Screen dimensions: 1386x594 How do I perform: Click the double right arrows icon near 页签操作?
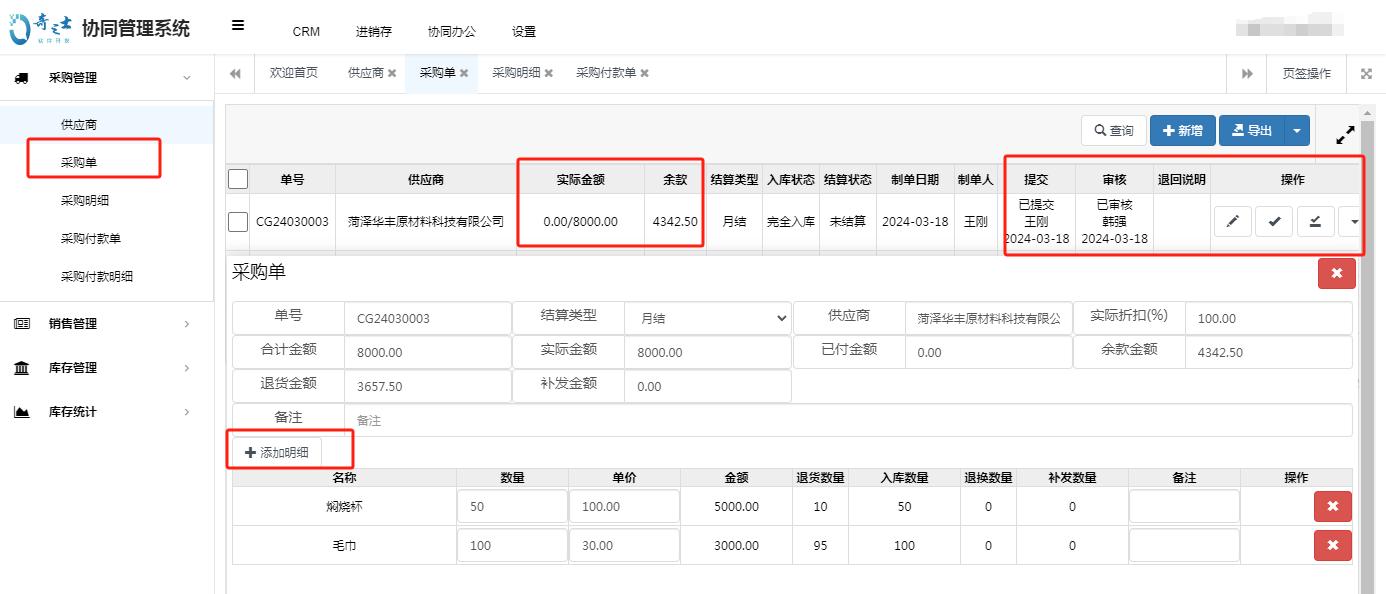click(x=1246, y=72)
